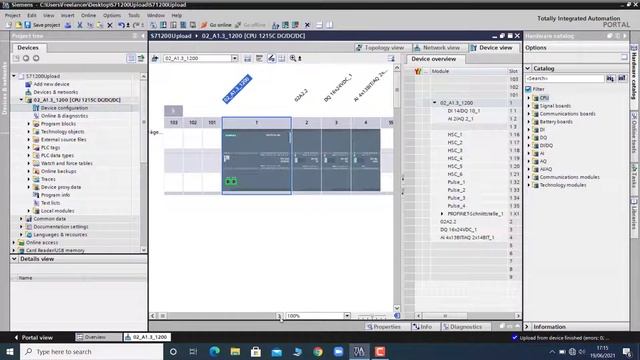Open File Explorer from taskbar
640x360 pixels.
235,351
